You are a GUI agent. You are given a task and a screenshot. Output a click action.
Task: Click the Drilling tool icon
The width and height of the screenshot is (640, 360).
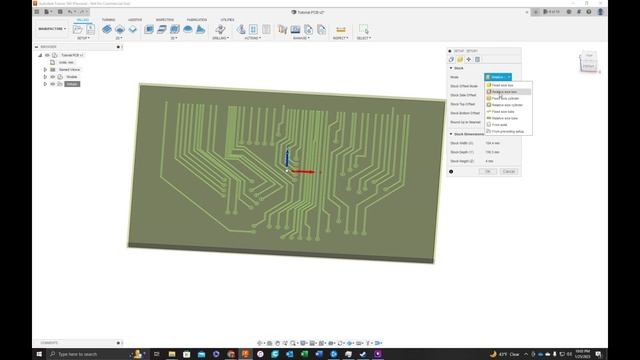point(220,29)
